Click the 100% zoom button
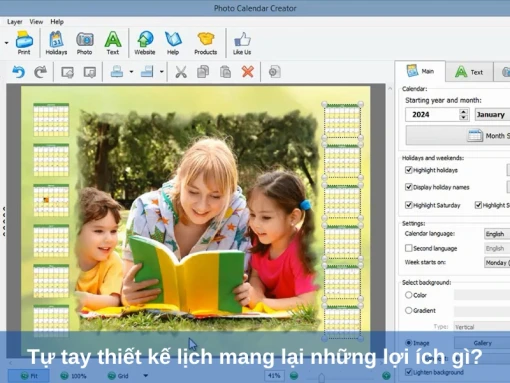The width and height of the screenshot is (510, 383). [73, 376]
